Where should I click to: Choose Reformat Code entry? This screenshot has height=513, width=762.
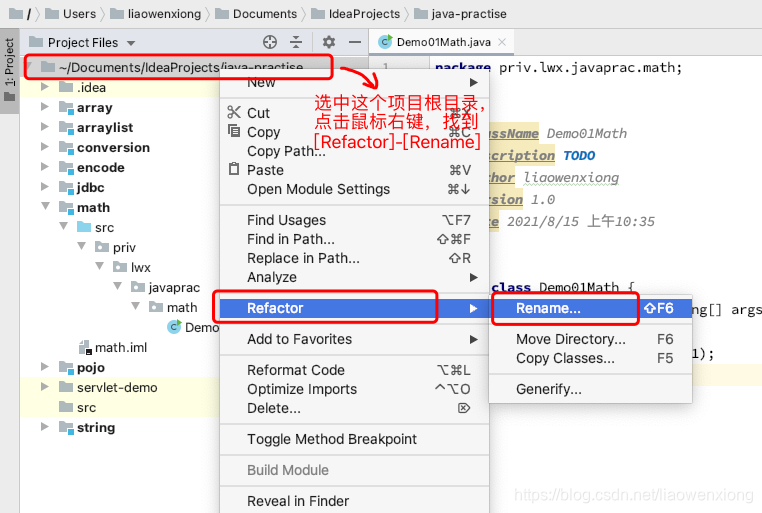[x=354, y=370]
